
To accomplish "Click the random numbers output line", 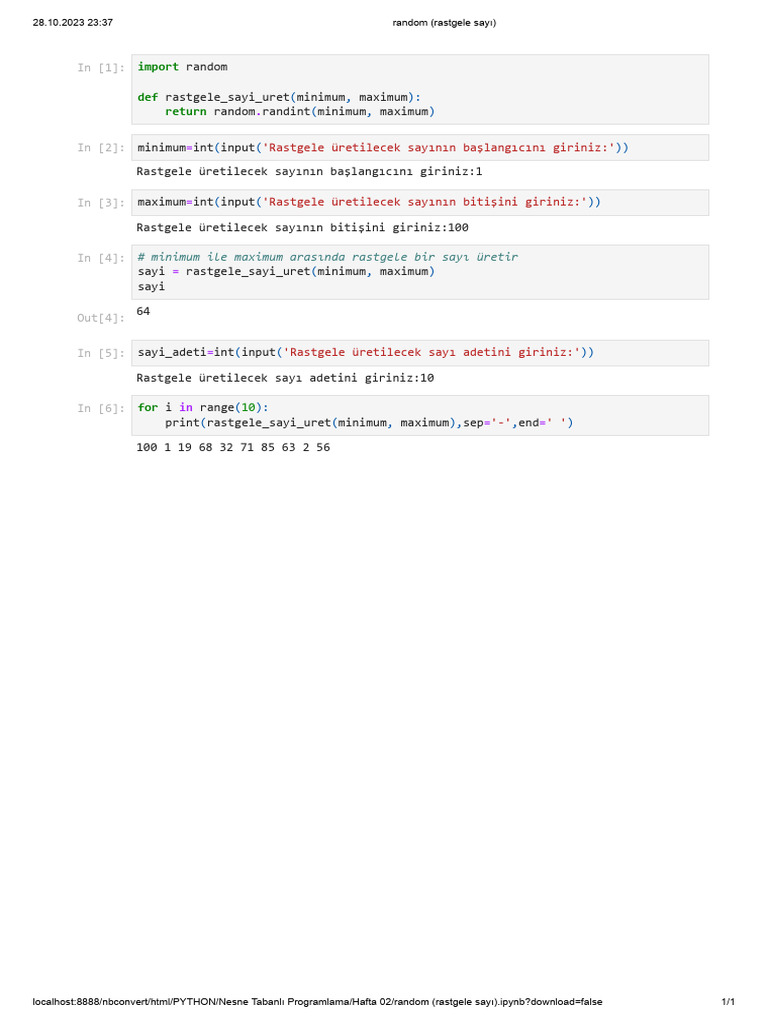I will [233, 447].
